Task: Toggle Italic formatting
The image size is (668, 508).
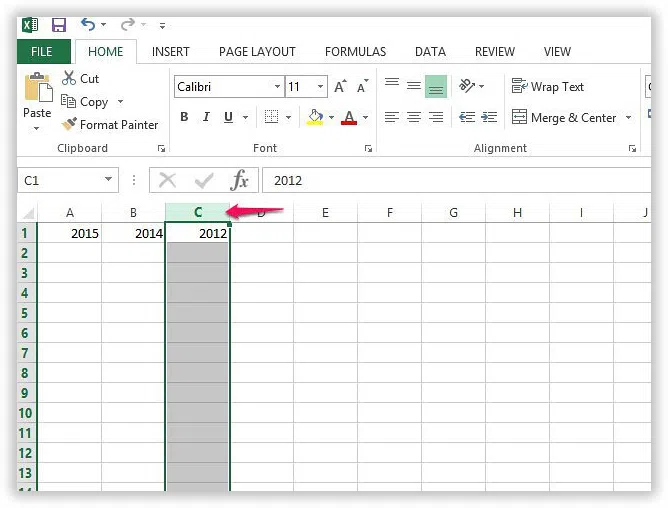Action: pyautogui.click(x=207, y=117)
